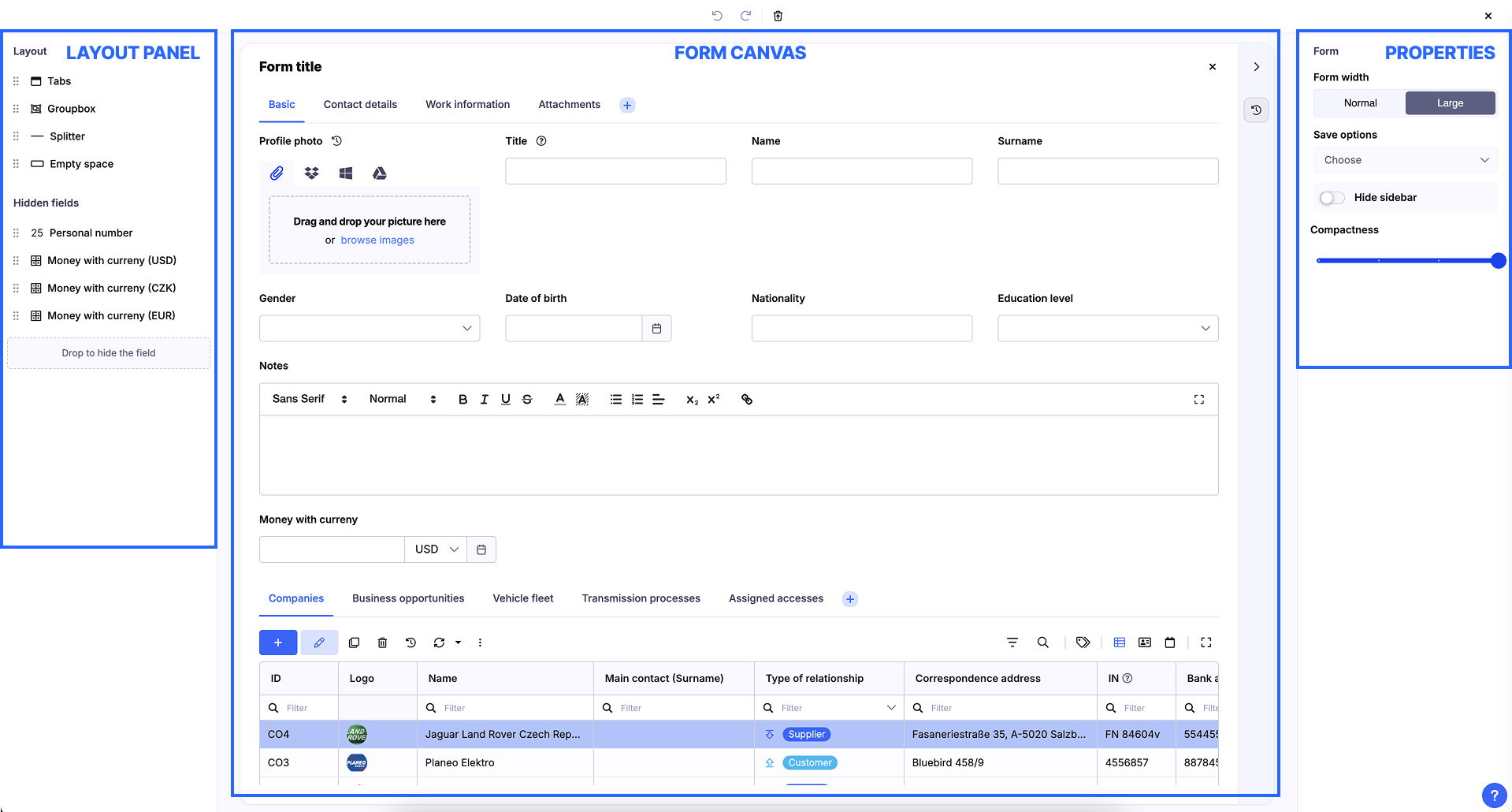Expand Notes editor to fullscreen

pyautogui.click(x=1199, y=400)
